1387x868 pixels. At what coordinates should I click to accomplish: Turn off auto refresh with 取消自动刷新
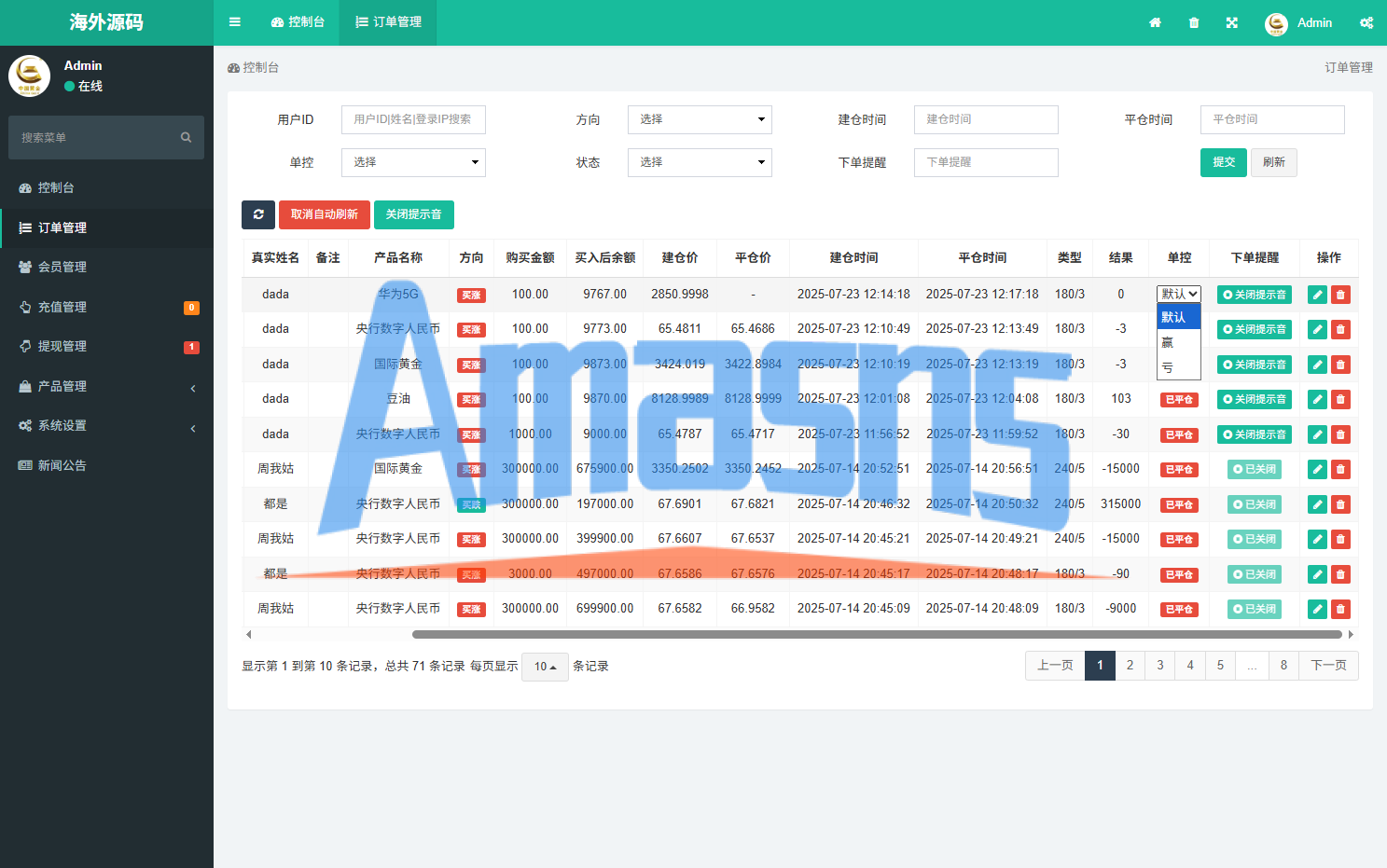coord(324,214)
